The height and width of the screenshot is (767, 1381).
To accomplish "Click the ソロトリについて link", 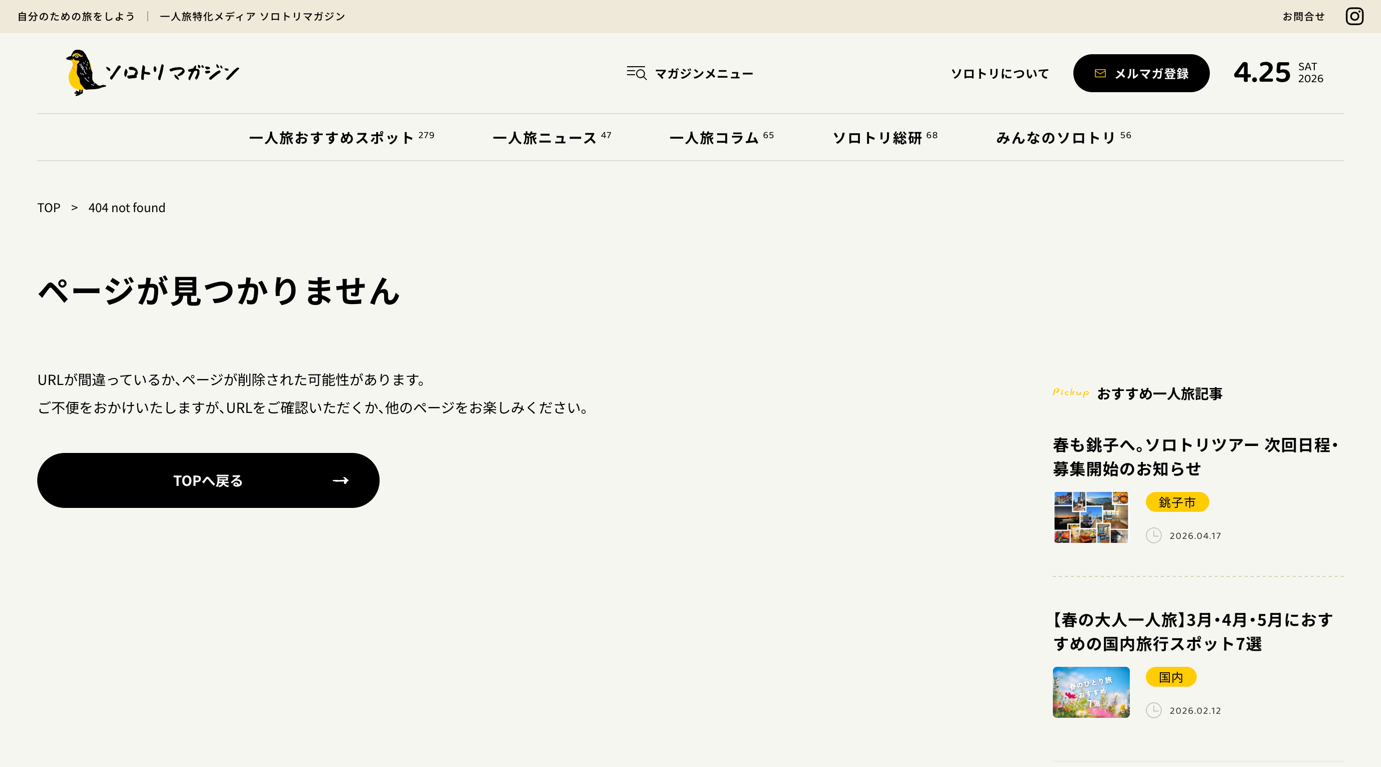I will [x=999, y=73].
